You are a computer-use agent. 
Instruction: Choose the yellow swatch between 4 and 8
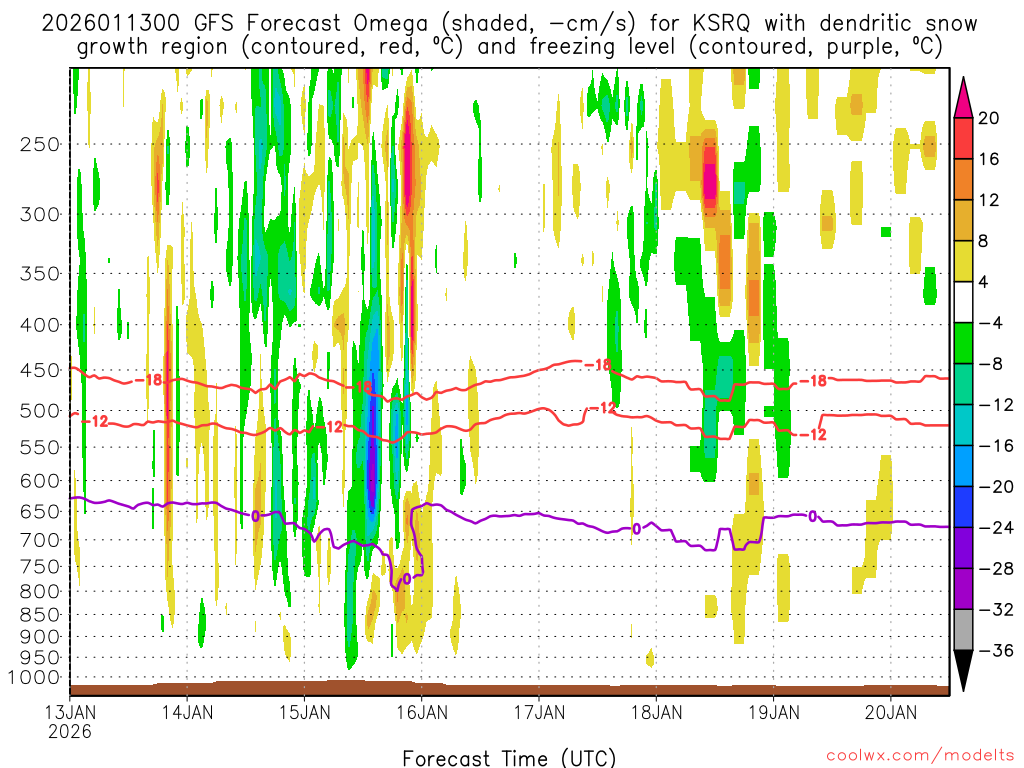tap(963, 261)
